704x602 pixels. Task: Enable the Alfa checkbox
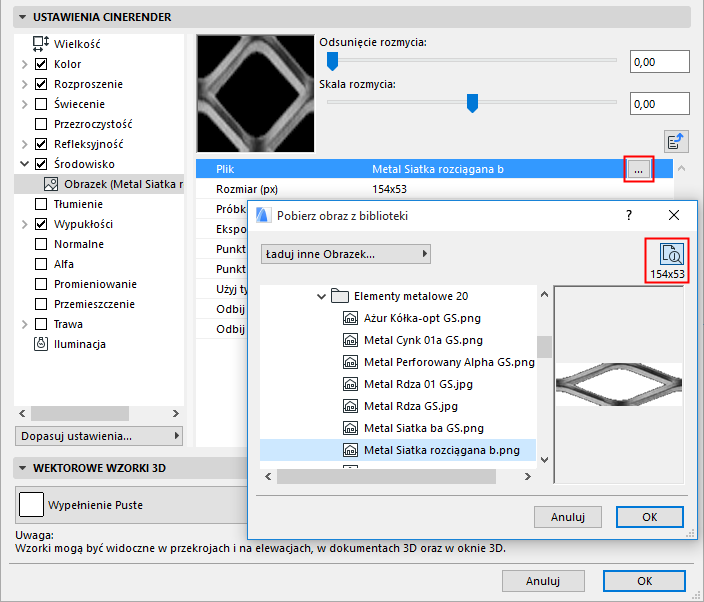click(x=41, y=264)
